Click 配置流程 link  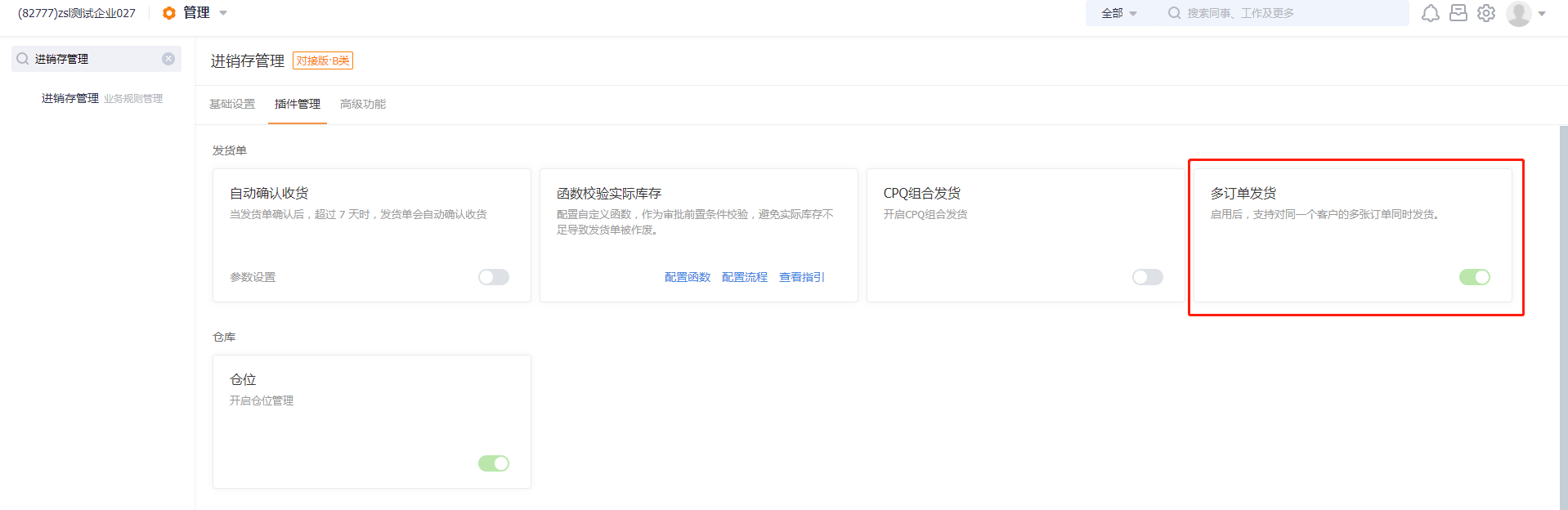click(745, 277)
